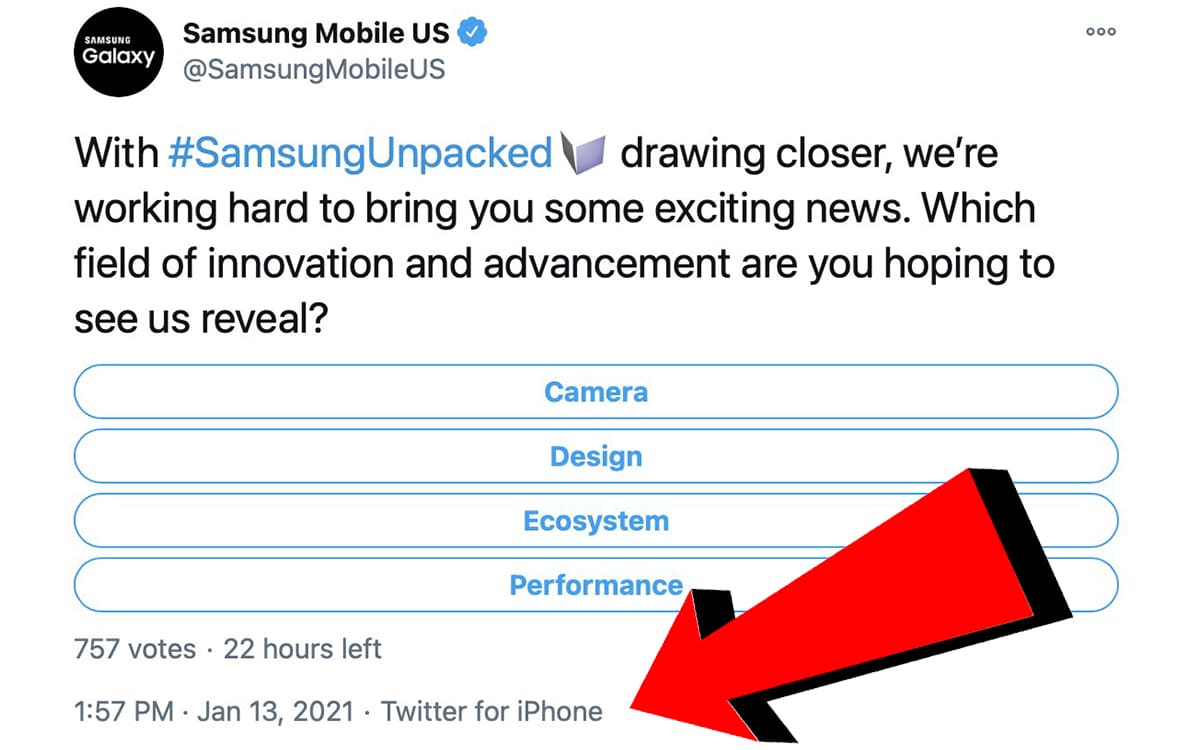The height and width of the screenshot is (750, 1200).
Task: Click the "see us reveal?" text line
Action: tap(202, 319)
